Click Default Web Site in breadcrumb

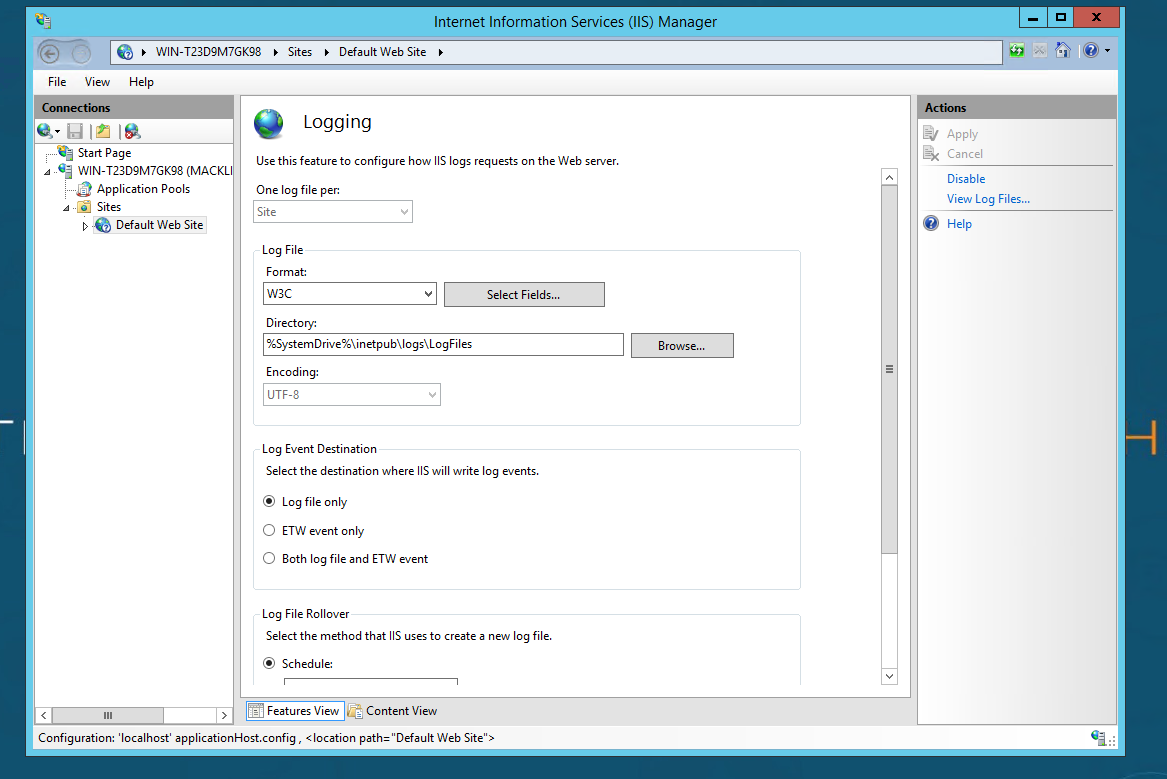[x=383, y=52]
